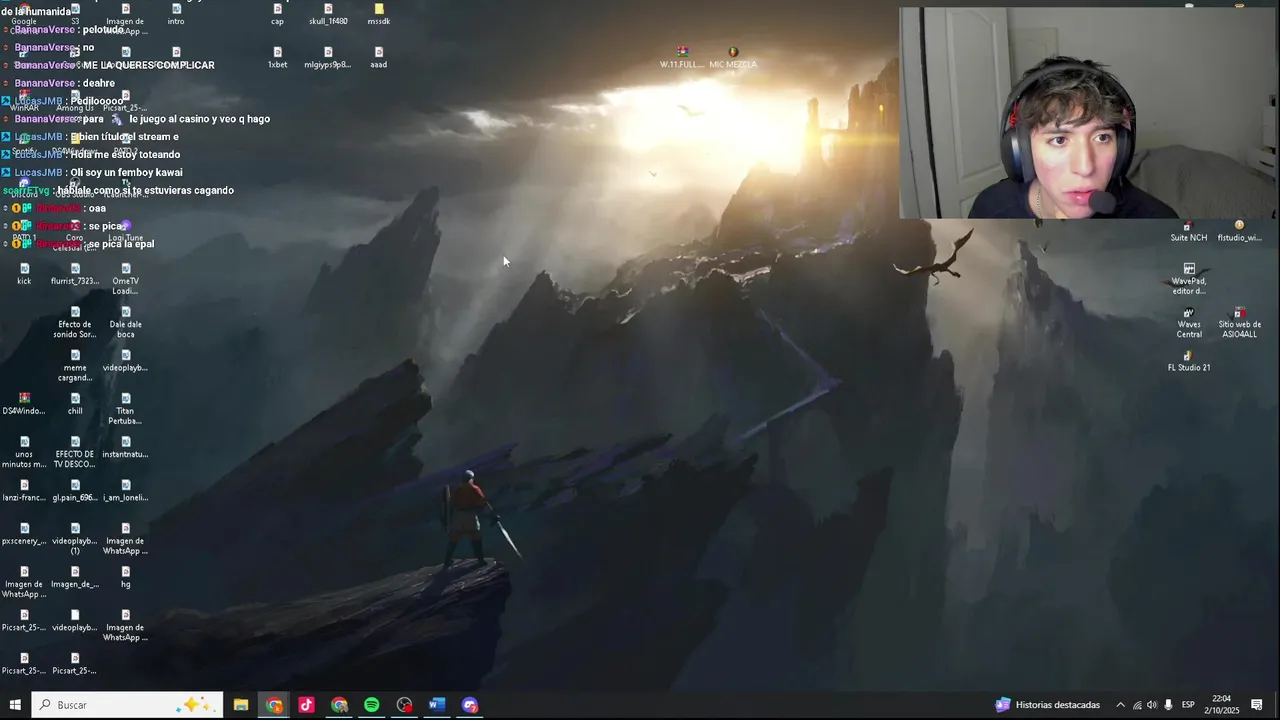Select the kick desktop file
Image resolution: width=1280 pixels, height=720 pixels.
click(24, 274)
